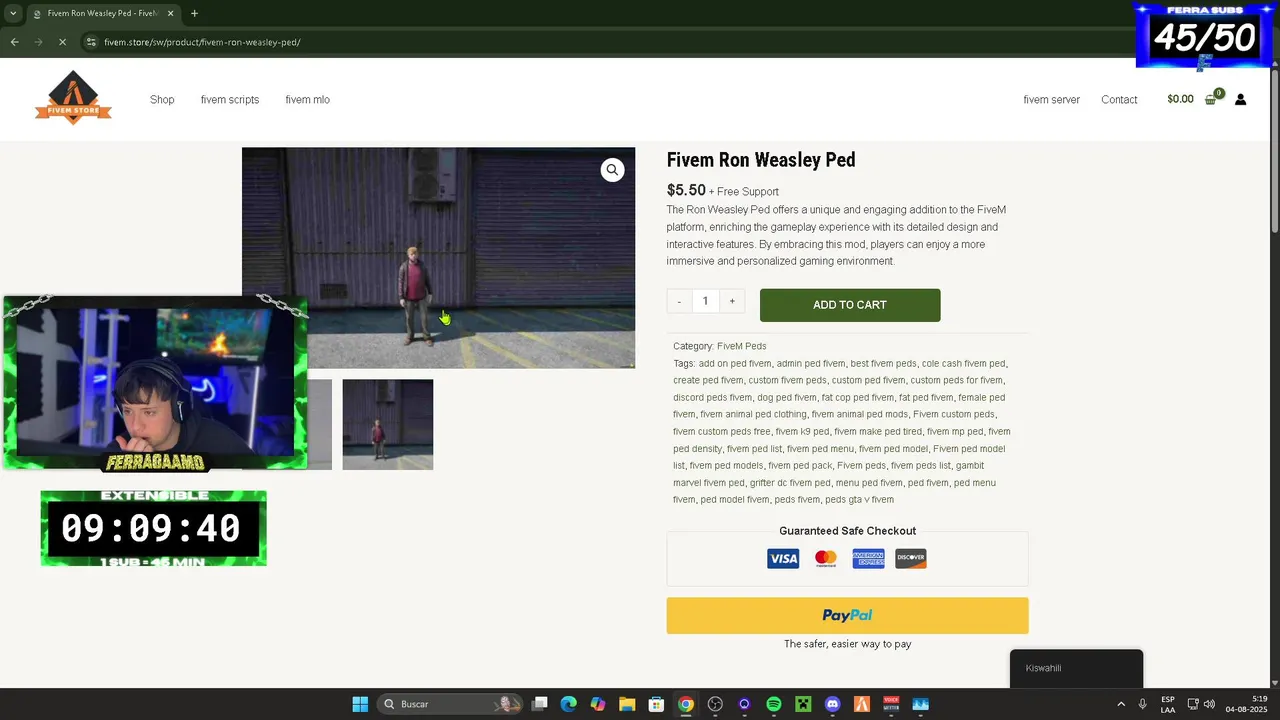Click the main Ron Weasley product image

pos(438,258)
